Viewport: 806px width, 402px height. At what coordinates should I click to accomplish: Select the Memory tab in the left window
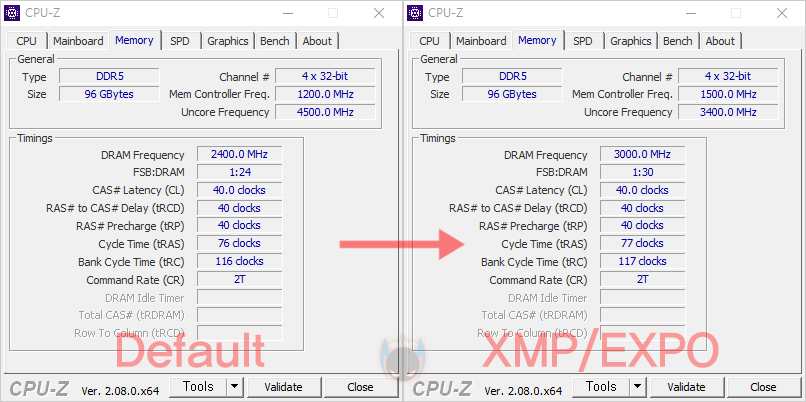click(134, 40)
